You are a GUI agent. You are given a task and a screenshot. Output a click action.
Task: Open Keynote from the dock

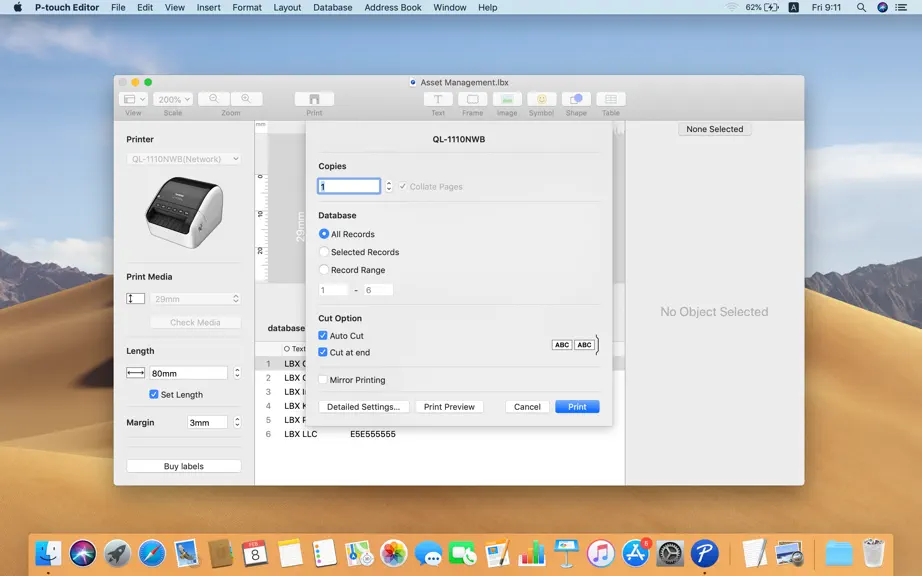[x=566, y=553]
